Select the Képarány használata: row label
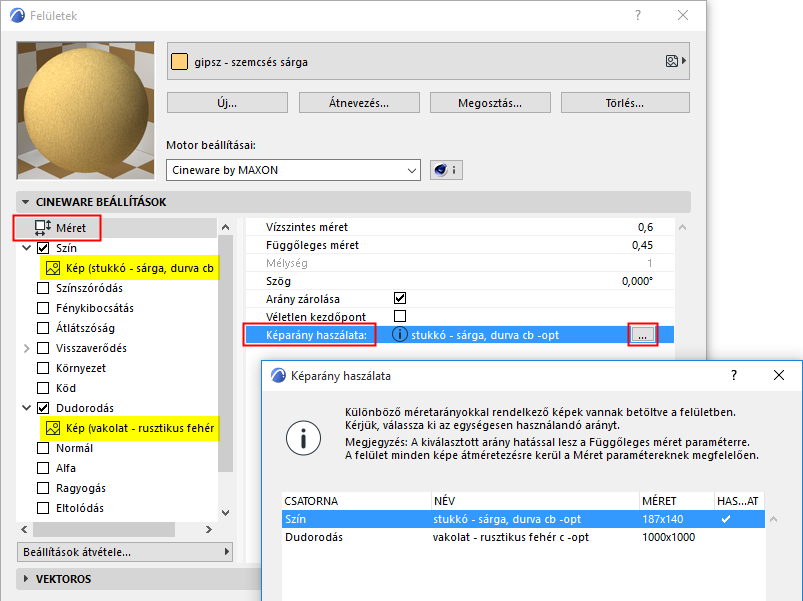The width and height of the screenshot is (803, 601). pos(316,335)
